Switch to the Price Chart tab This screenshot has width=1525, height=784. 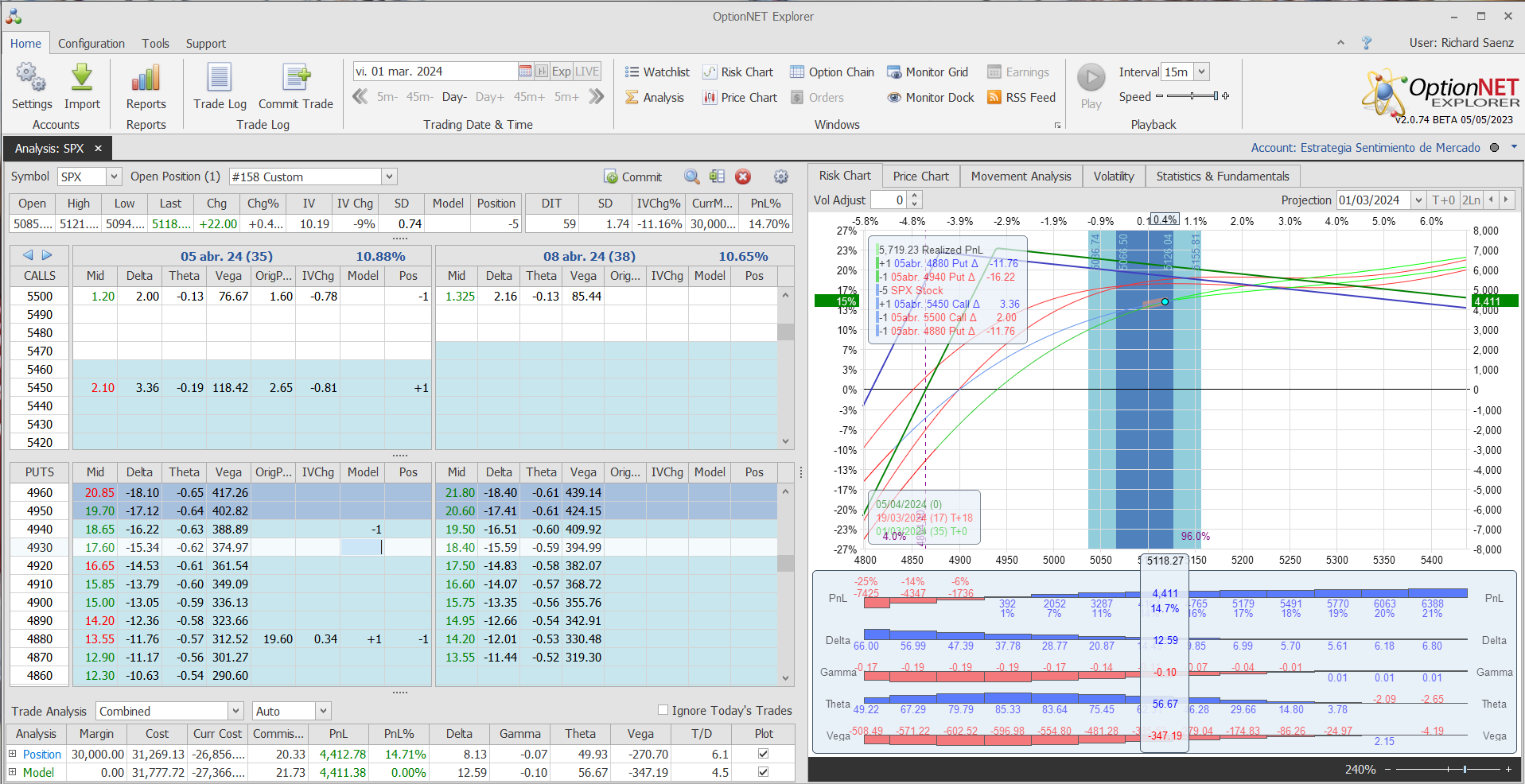tap(921, 176)
